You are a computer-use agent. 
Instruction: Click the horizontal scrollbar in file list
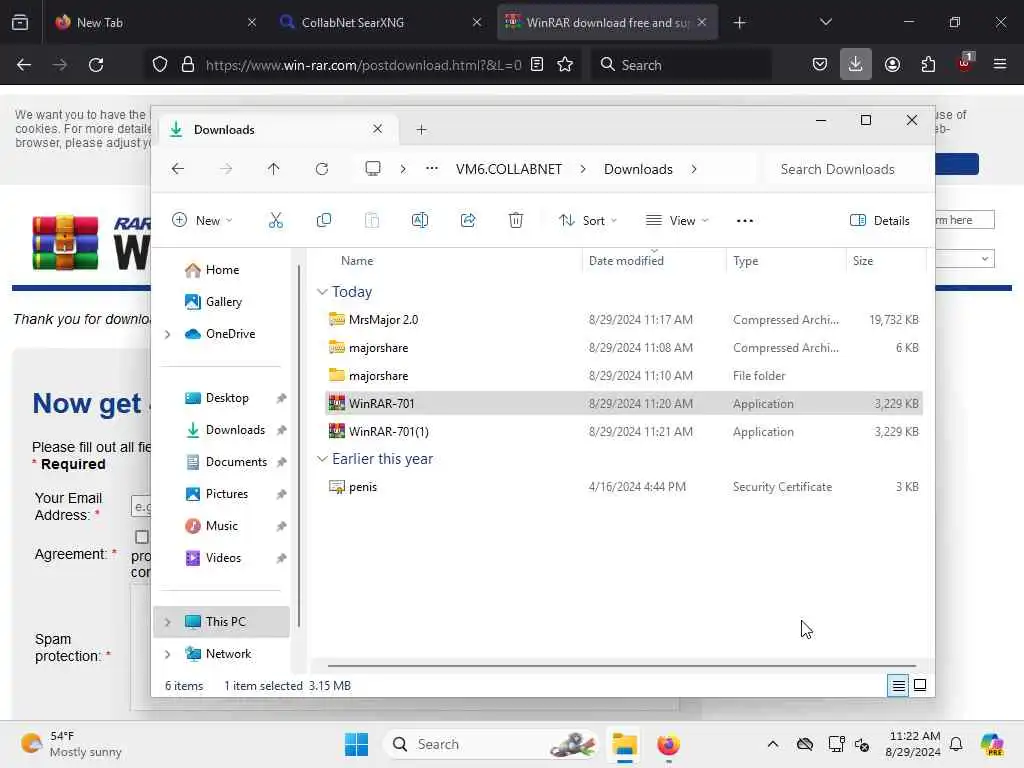(621, 665)
